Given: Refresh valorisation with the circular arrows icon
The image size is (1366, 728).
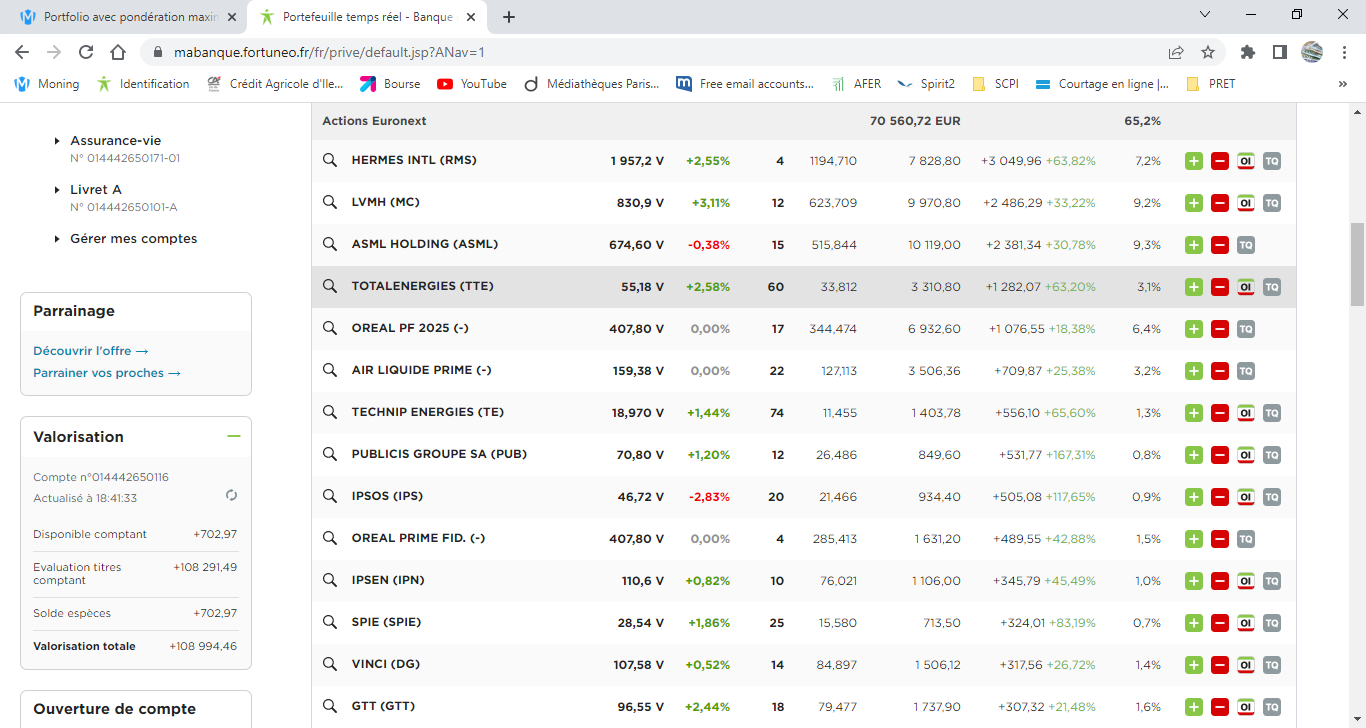Looking at the screenshot, I should [x=232, y=495].
